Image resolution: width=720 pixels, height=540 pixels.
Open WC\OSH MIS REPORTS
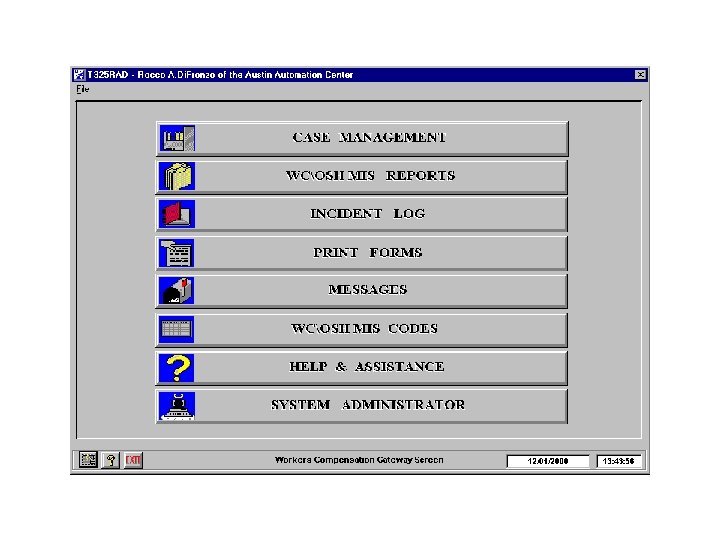pos(362,177)
